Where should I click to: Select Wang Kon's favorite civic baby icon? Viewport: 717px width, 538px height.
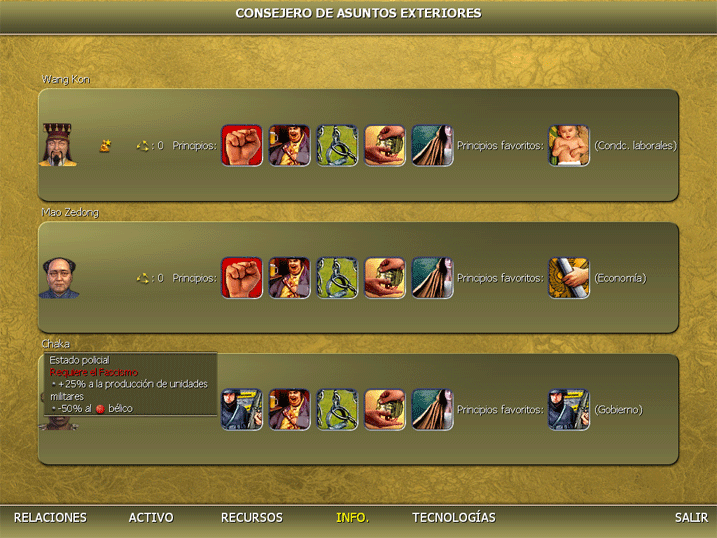569,145
